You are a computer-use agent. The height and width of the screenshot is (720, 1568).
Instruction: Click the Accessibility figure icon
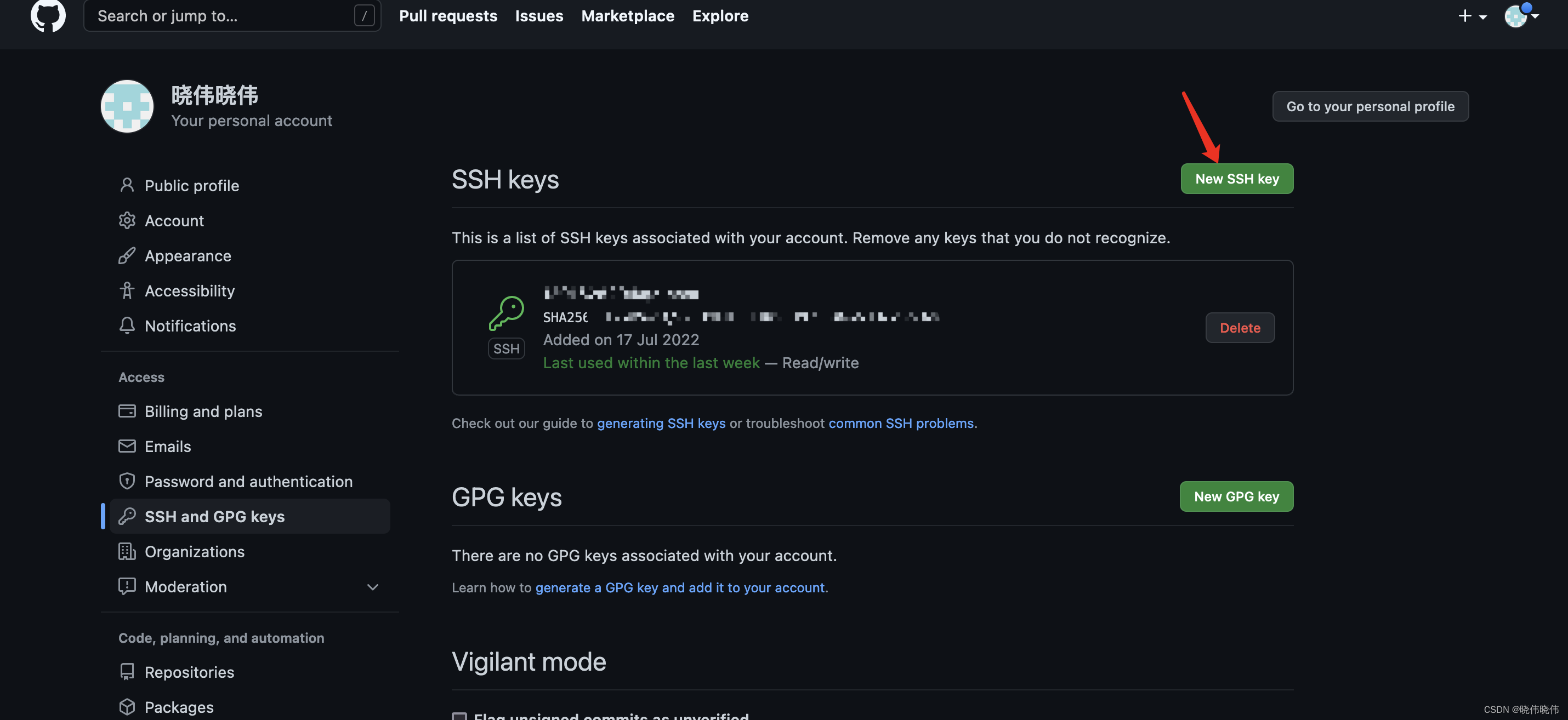(127, 290)
